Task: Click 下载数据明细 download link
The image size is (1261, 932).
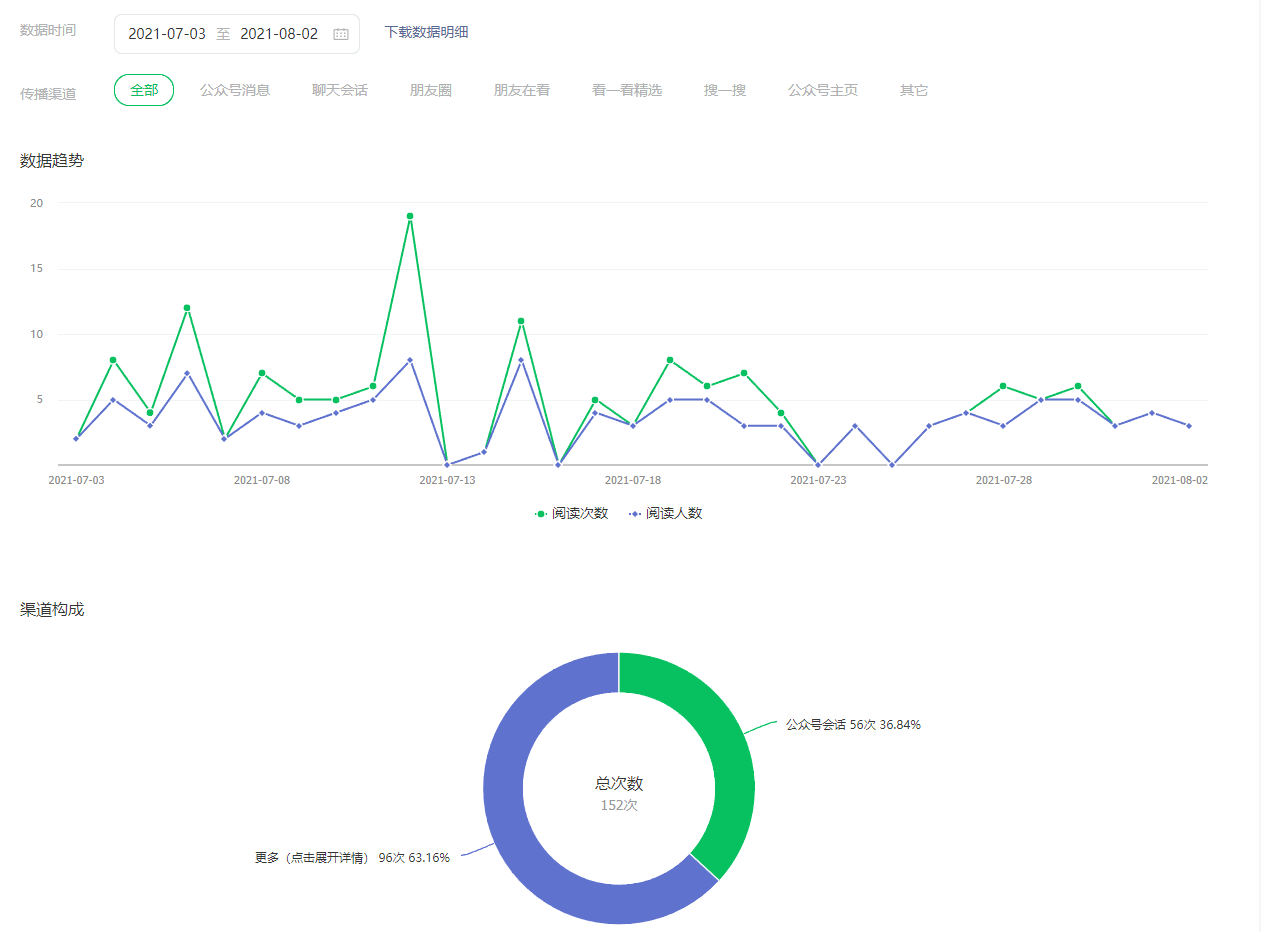Action: 426,32
